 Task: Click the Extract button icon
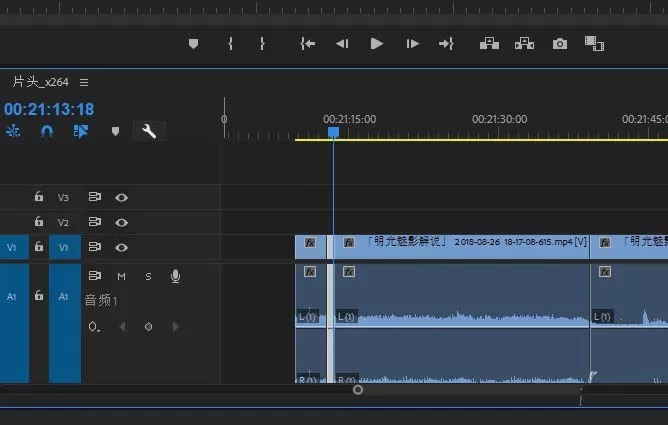pos(524,43)
